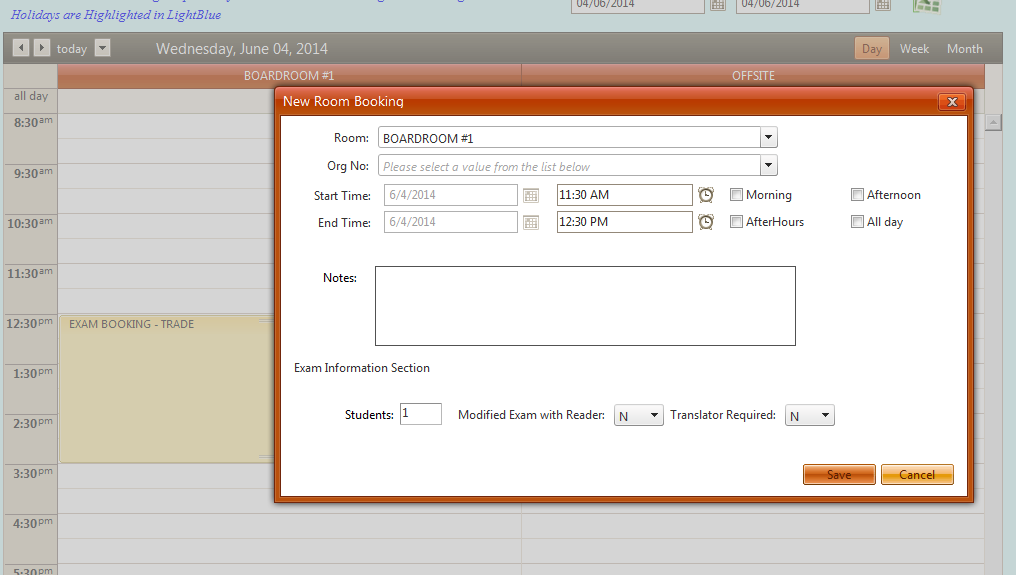Click the 4:30 pm time slot label
The width and height of the screenshot is (1016, 575).
(33, 523)
